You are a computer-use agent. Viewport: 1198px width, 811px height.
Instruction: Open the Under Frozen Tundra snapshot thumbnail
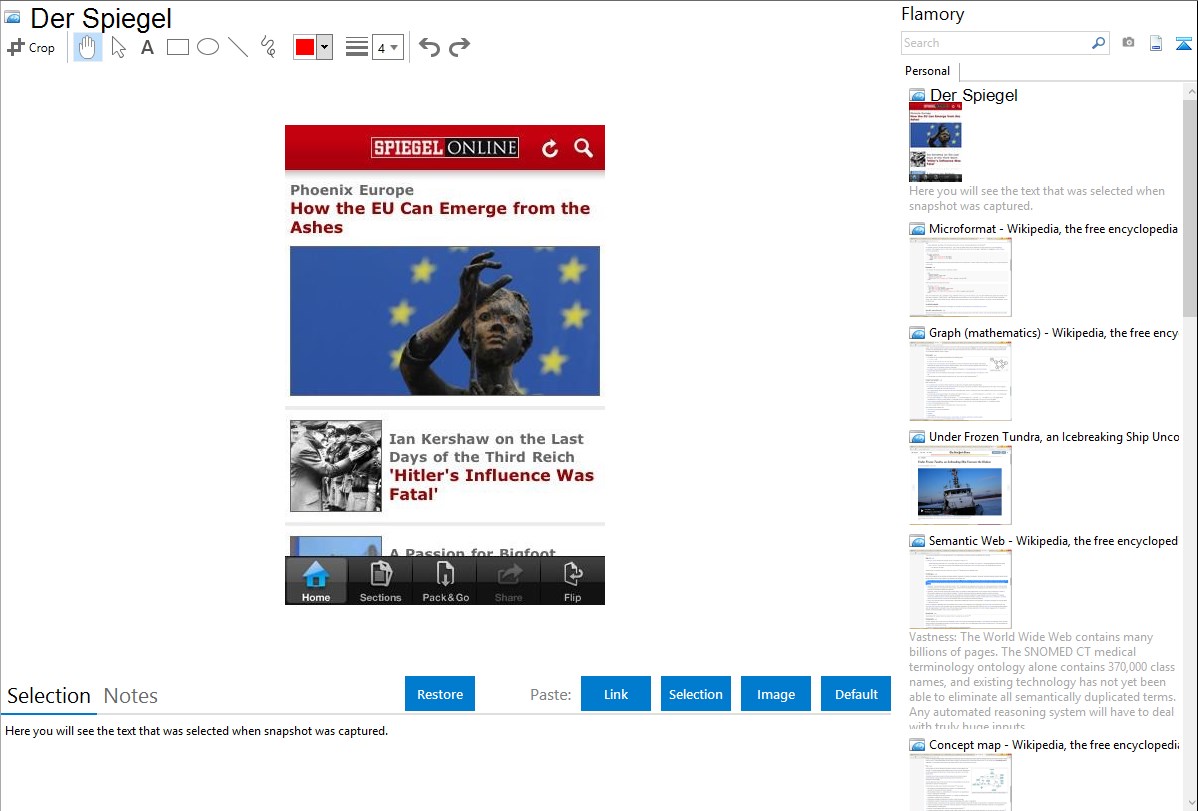(x=960, y=485)
